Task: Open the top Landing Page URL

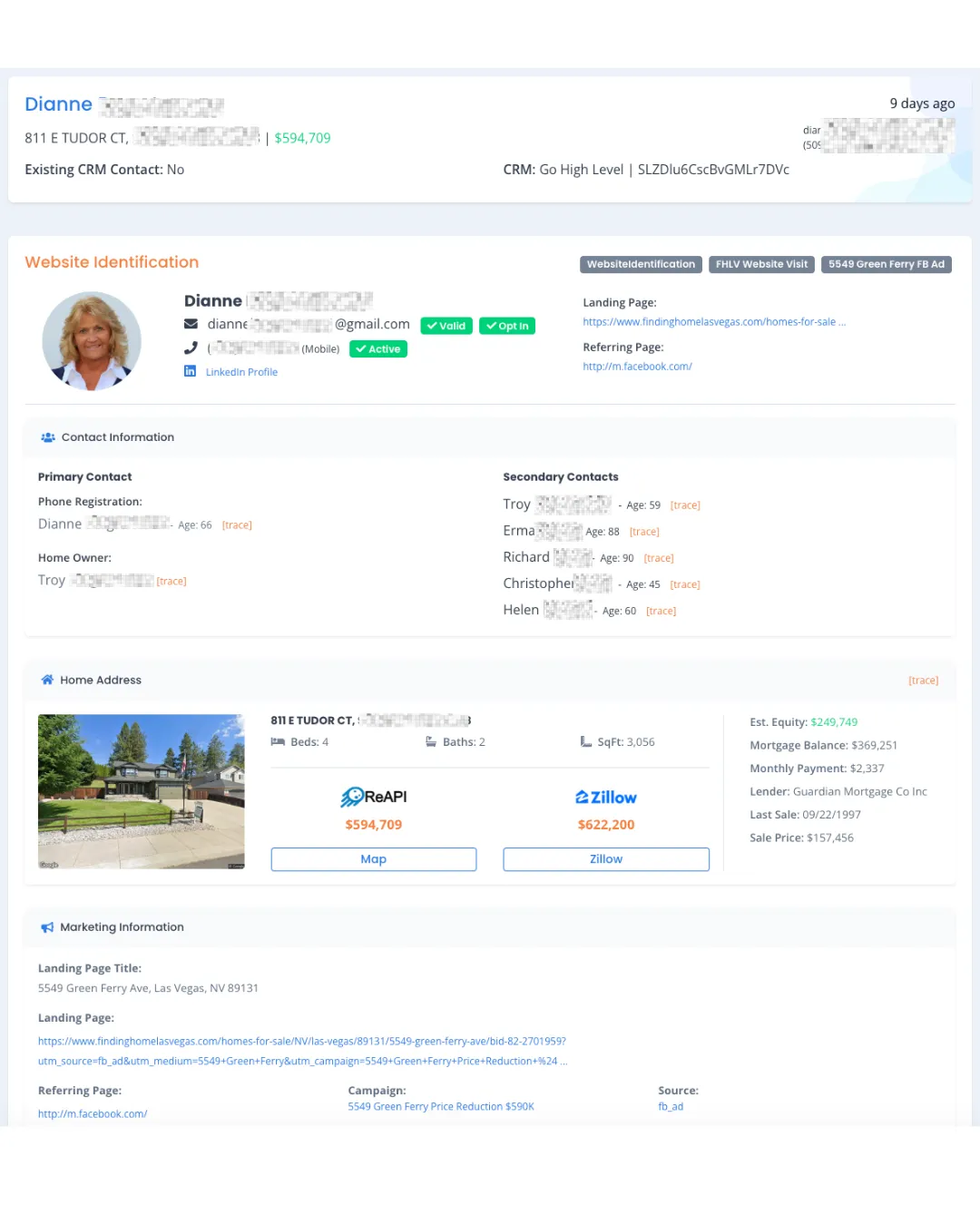Action: point(714,322)
